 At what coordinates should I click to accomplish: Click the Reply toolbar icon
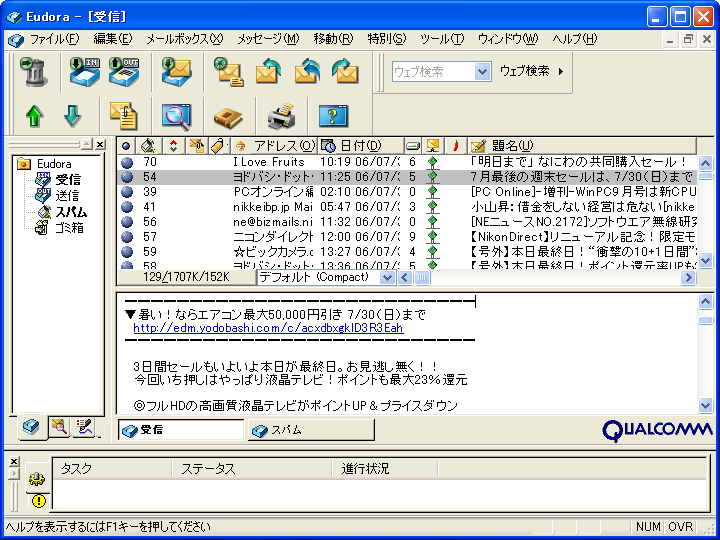[x=269, y=72]
